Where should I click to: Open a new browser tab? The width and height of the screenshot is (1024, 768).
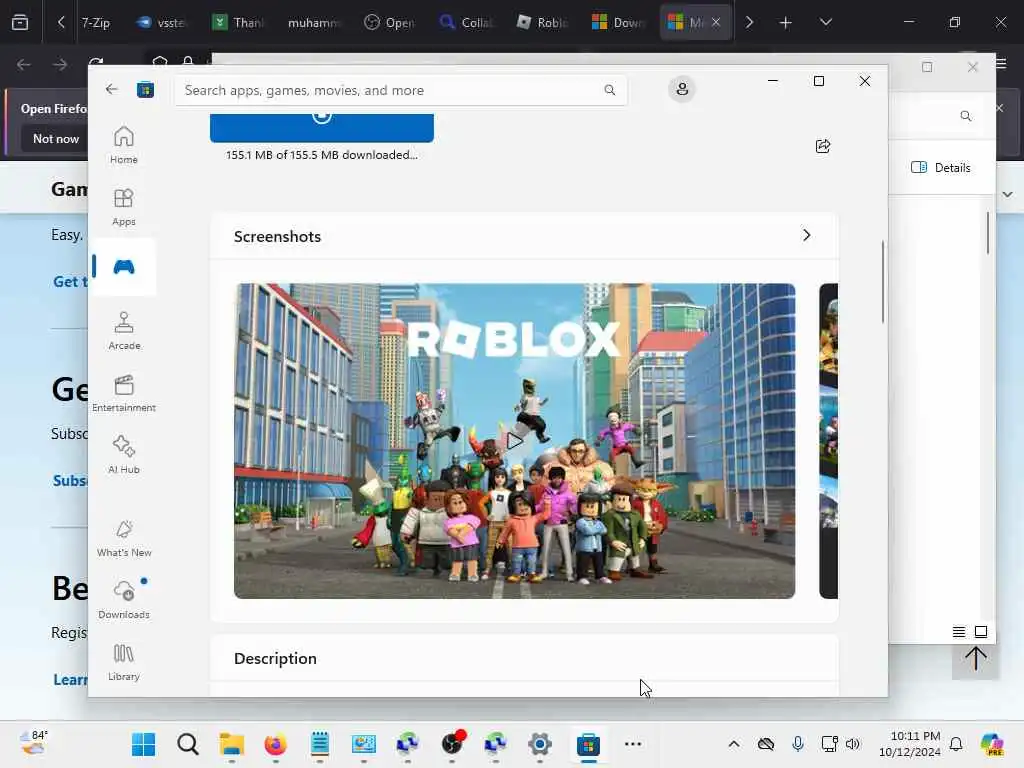point(786,22)
